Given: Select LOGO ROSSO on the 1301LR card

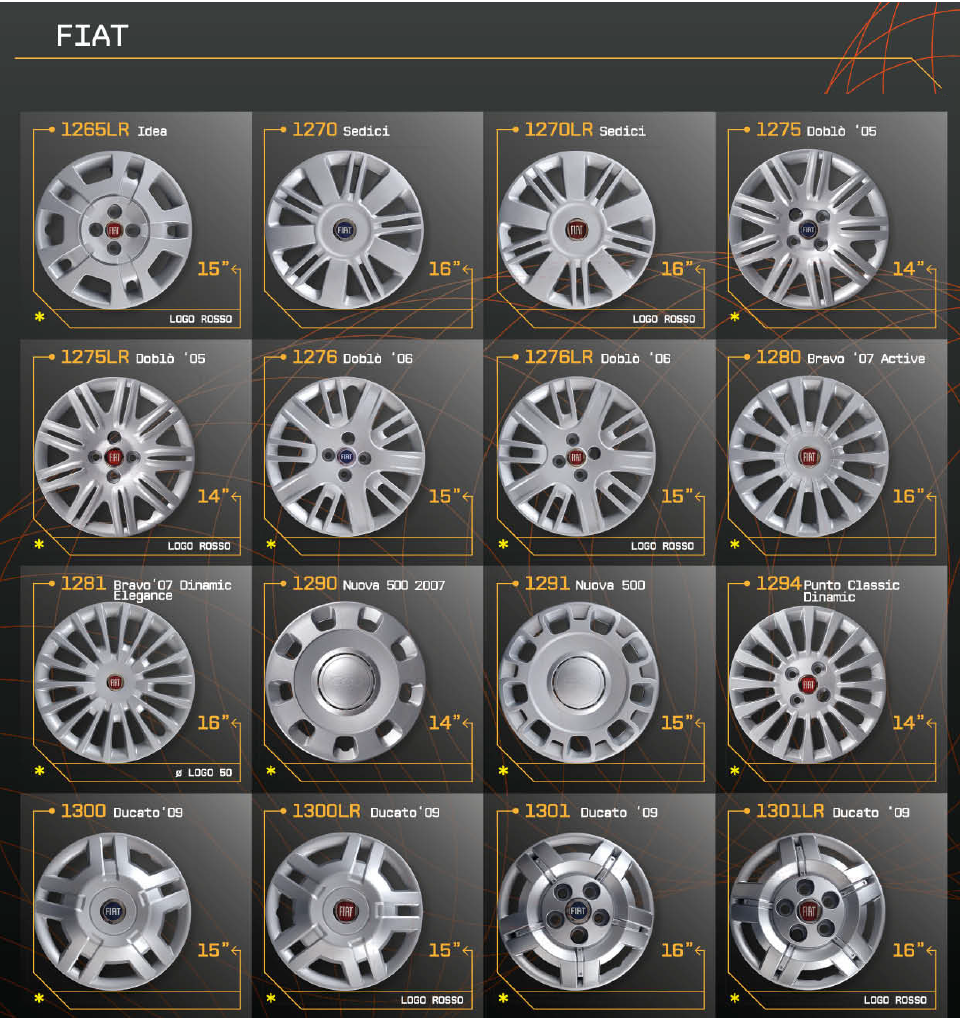Looking at the screenshot, I should click(895, 1000).
